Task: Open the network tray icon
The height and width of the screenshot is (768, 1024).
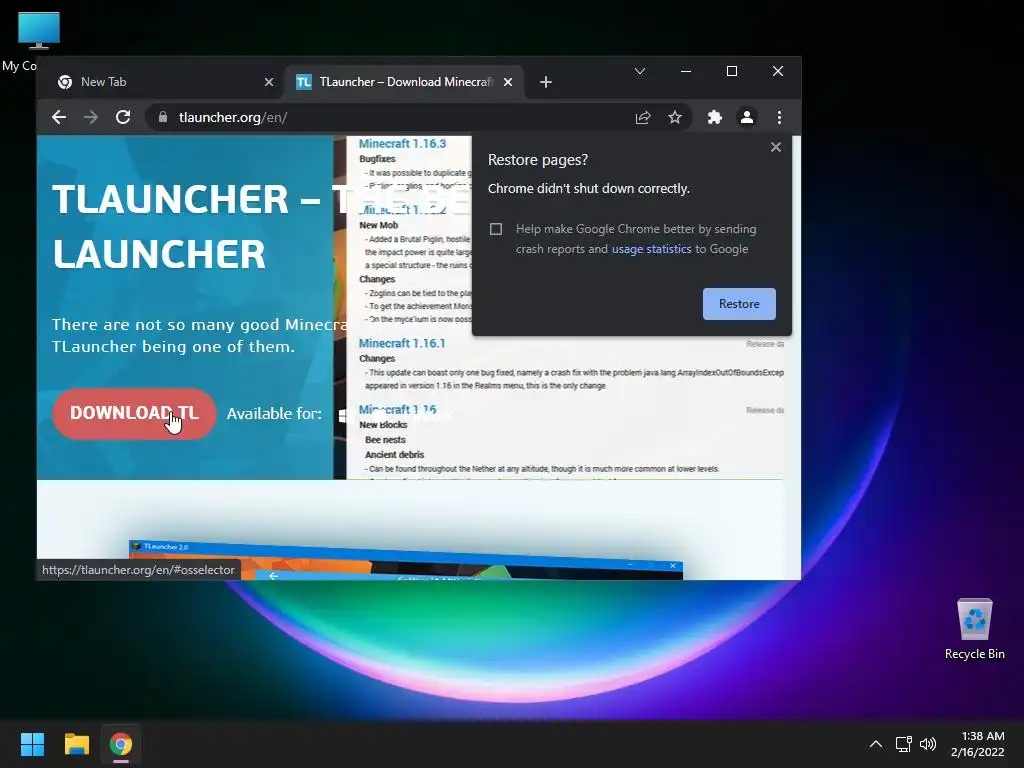Action: (904, 744)
